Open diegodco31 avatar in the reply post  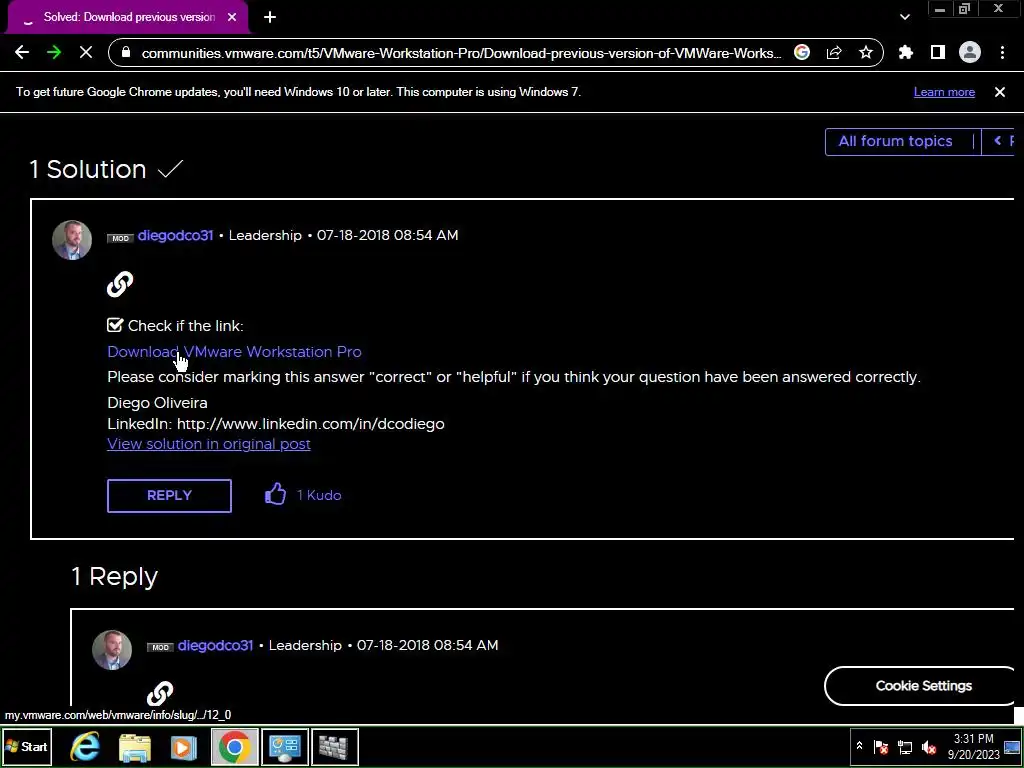tap(112, 650)
